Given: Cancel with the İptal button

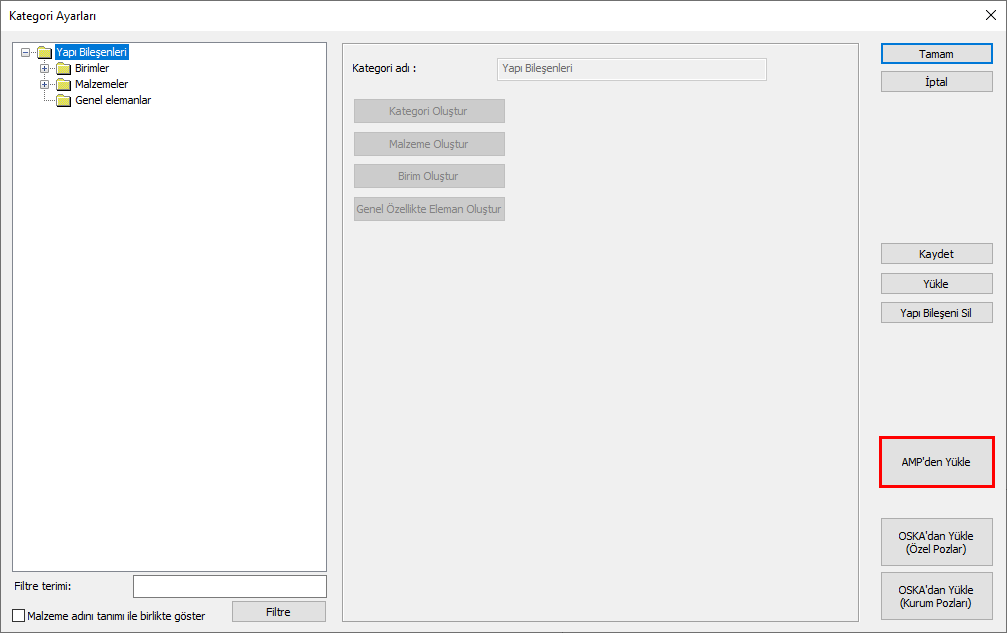Looking at the screenshot, I should pos(936,82).
